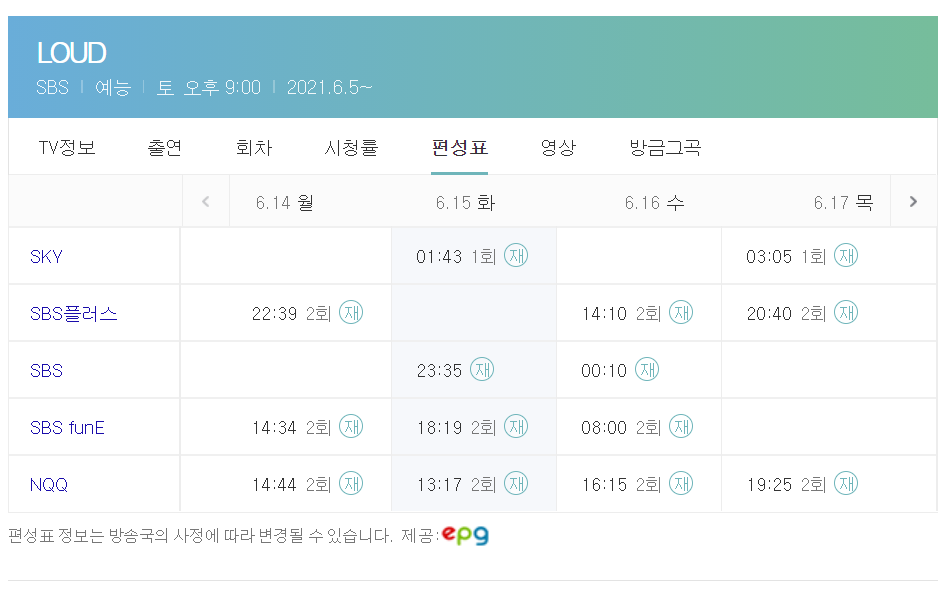
Task: Click rerun icon for SBS 23:35 airing
Action: (482, 370)
